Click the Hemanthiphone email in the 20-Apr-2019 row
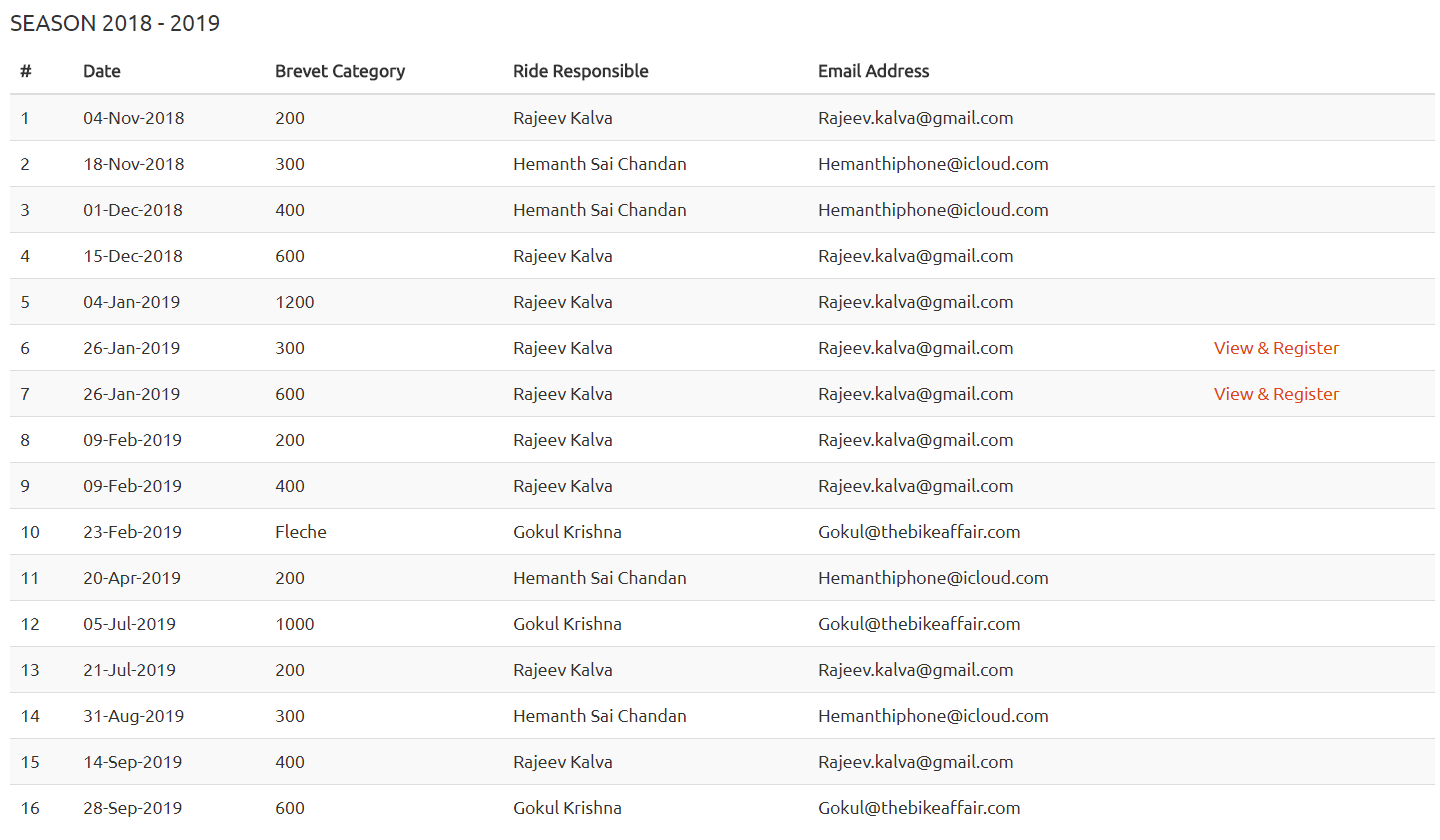The width and height of the screenshot is (1440, 840). point(933,578)
